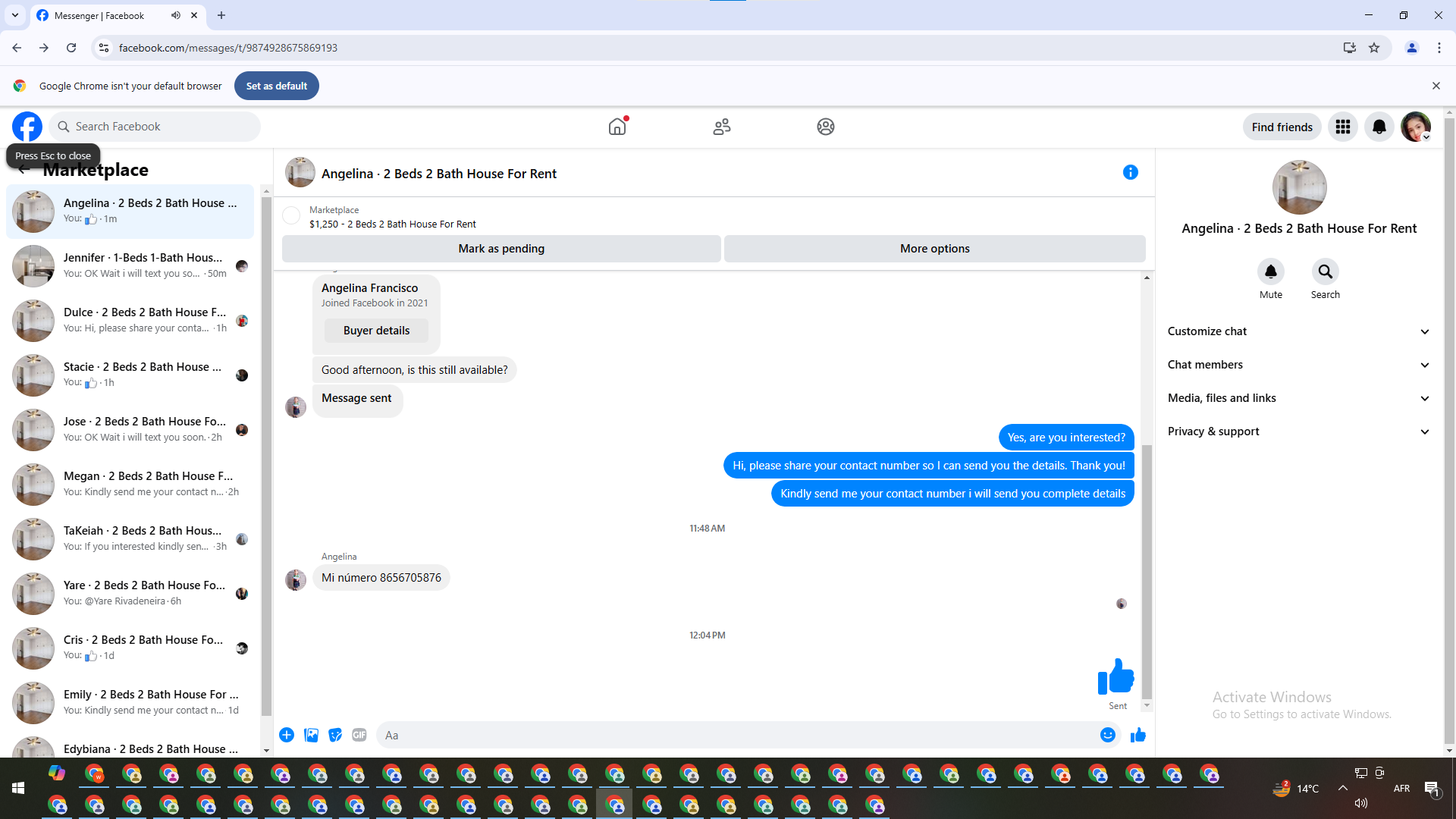
Task: Dismiss the default browser notification bar
Action: pyautogui.click(x=1436, y=86)
